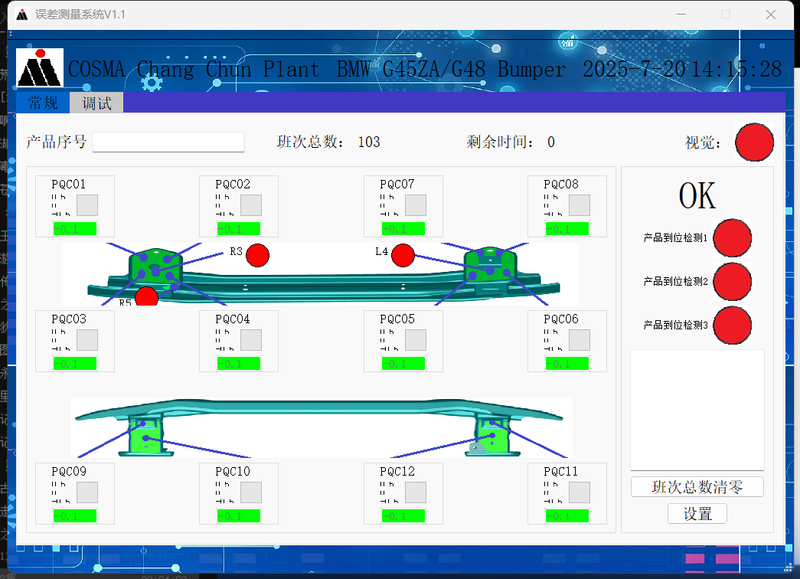
Task: Click the 班次总数 value 103
Action: tap(369, 142)
